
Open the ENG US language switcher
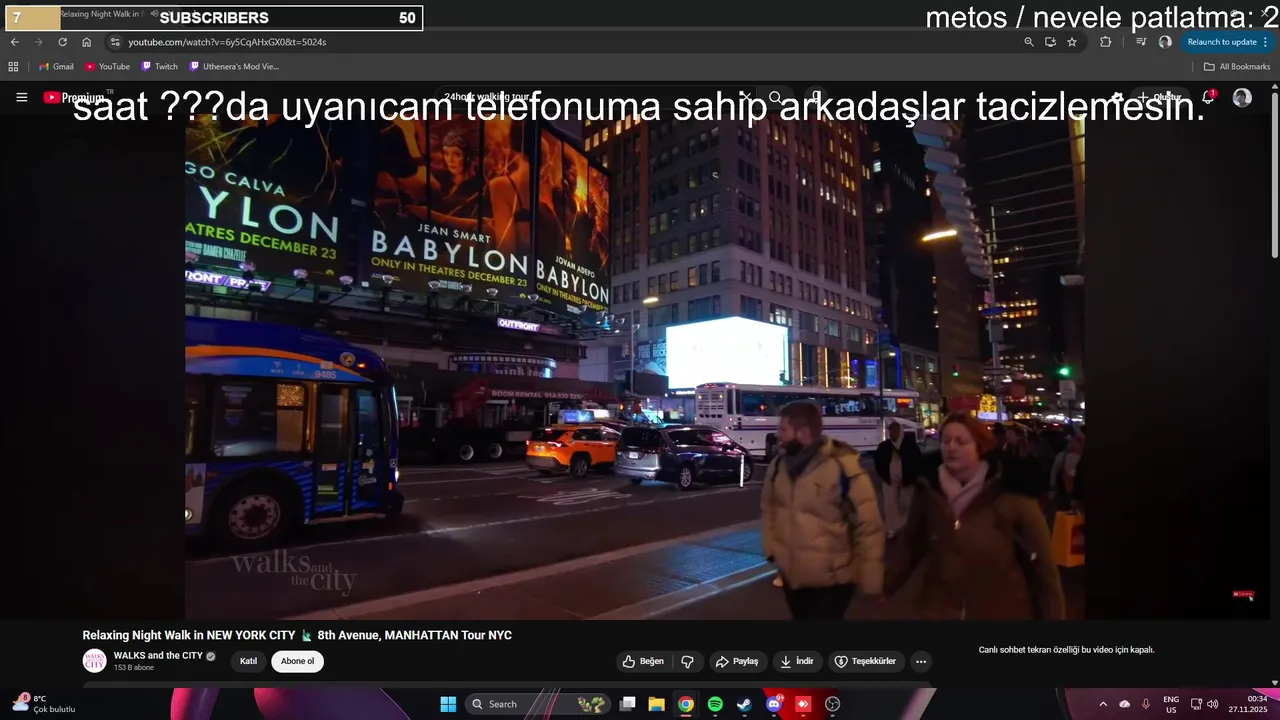pos(1171,704)
